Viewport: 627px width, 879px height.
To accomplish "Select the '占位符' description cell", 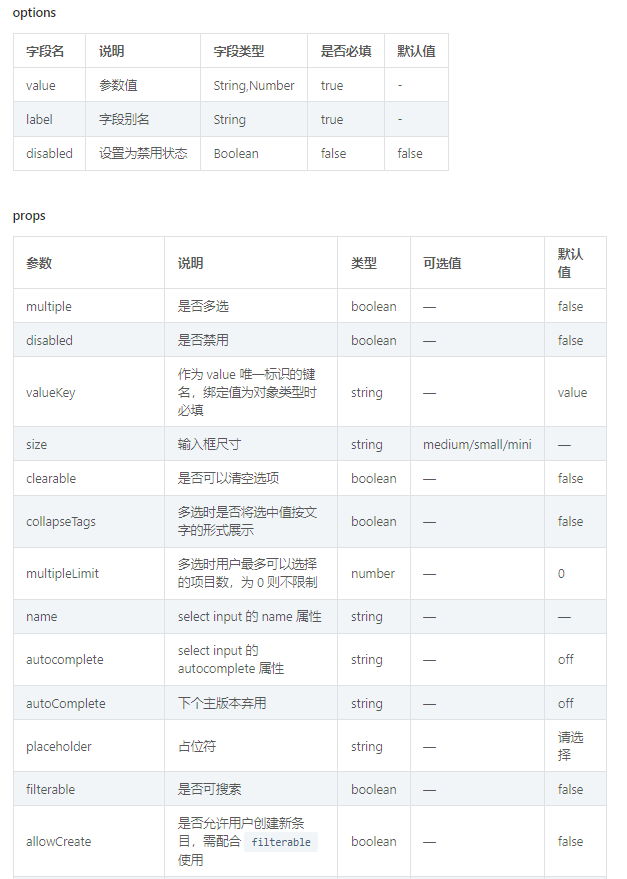I will (251, 746).
